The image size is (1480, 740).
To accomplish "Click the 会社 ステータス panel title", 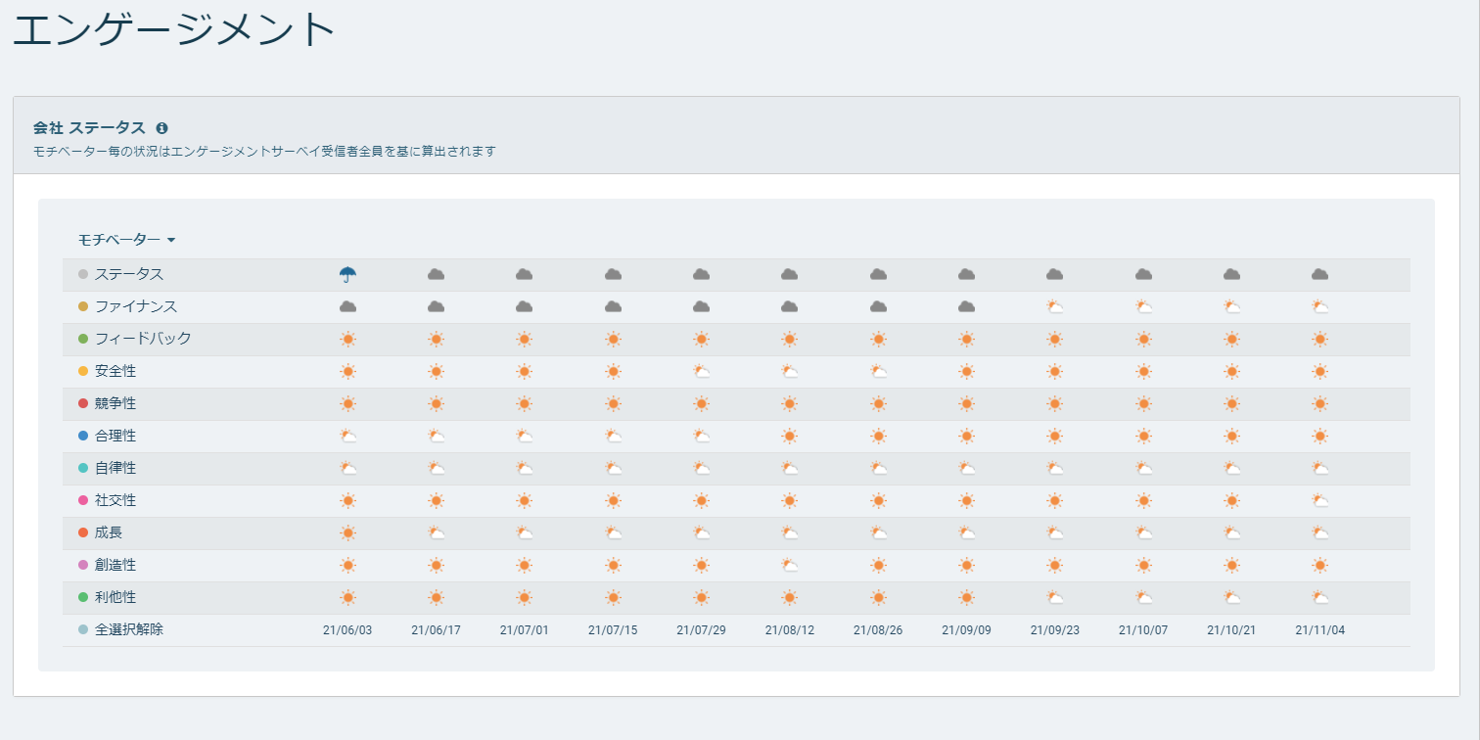I will (x=89, y=128).
